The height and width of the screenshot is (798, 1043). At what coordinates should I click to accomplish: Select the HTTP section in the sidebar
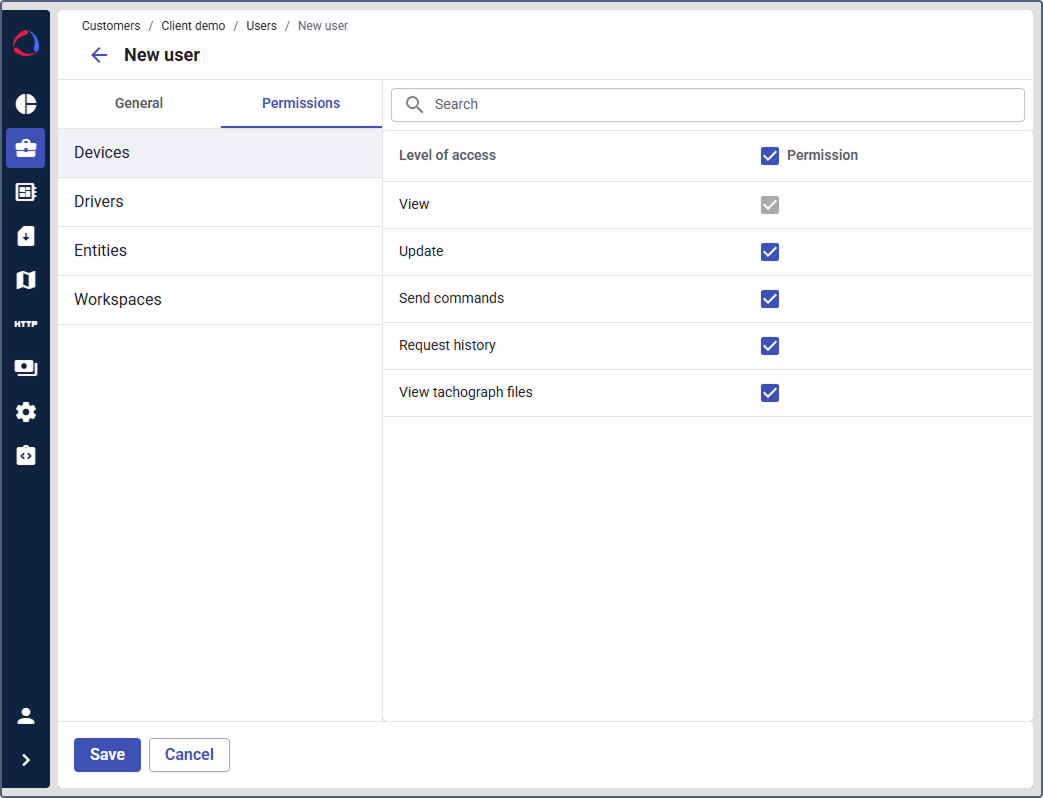click(25, 323)
